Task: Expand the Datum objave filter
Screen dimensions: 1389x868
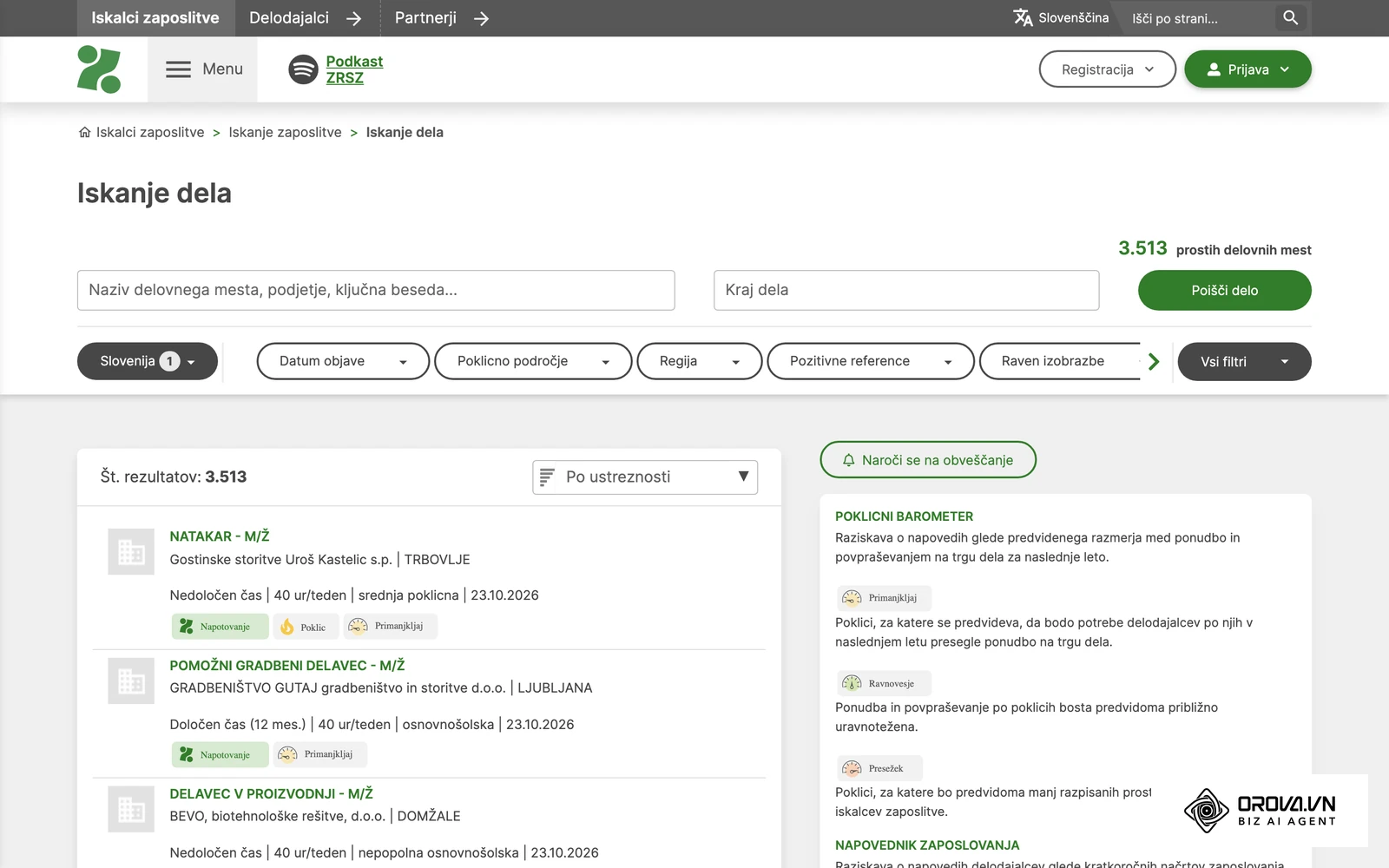Action: [343, 361]
